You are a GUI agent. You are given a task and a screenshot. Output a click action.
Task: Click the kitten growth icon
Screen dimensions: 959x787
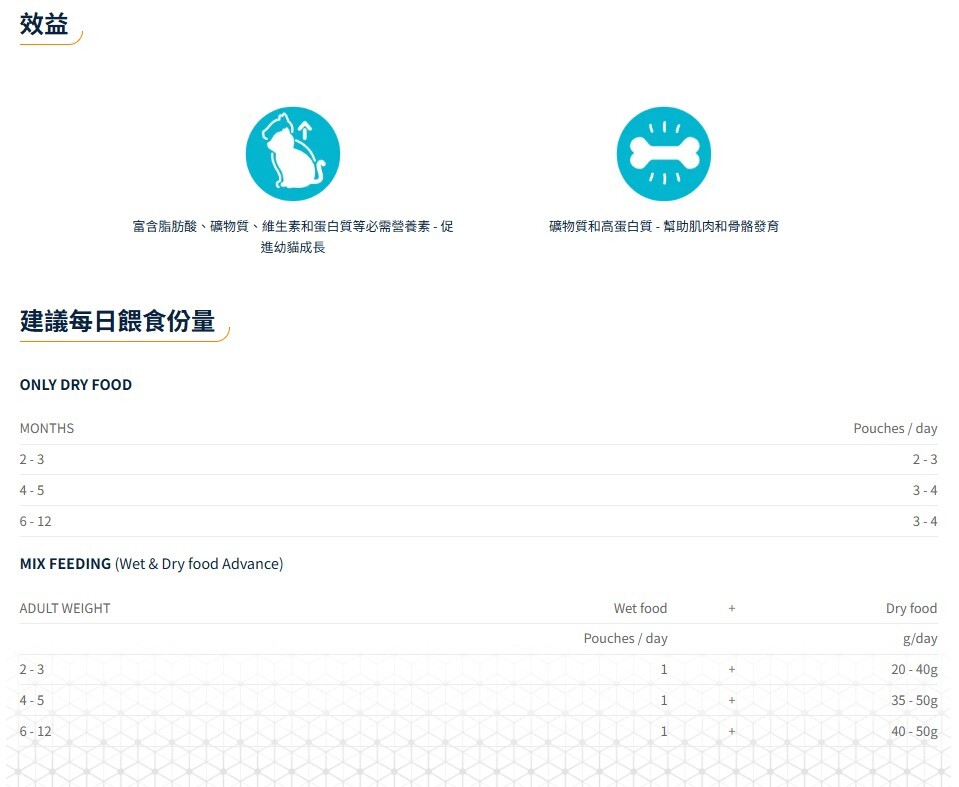point(292,154)
